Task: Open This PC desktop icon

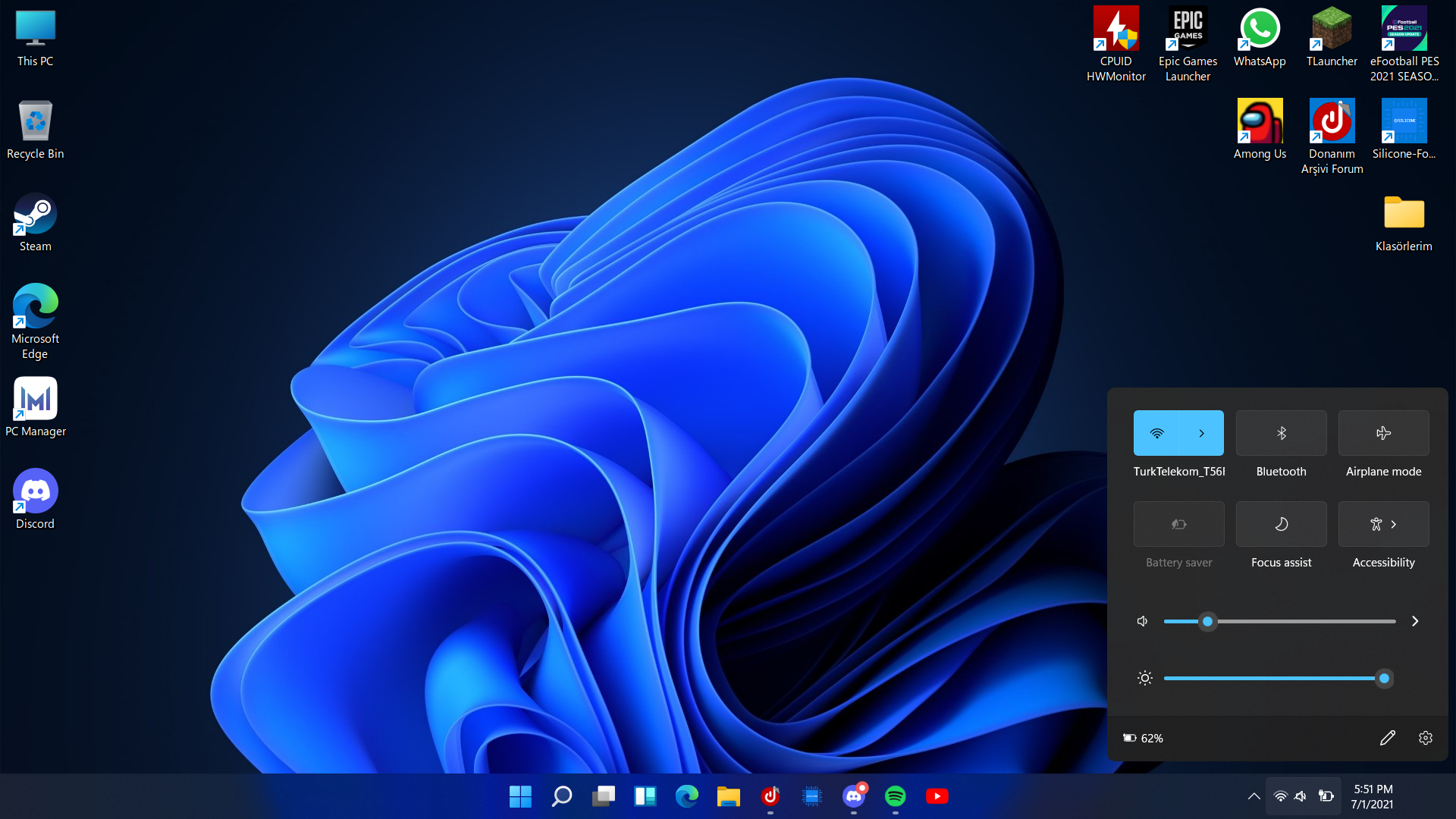Action: tap(35, 39)
